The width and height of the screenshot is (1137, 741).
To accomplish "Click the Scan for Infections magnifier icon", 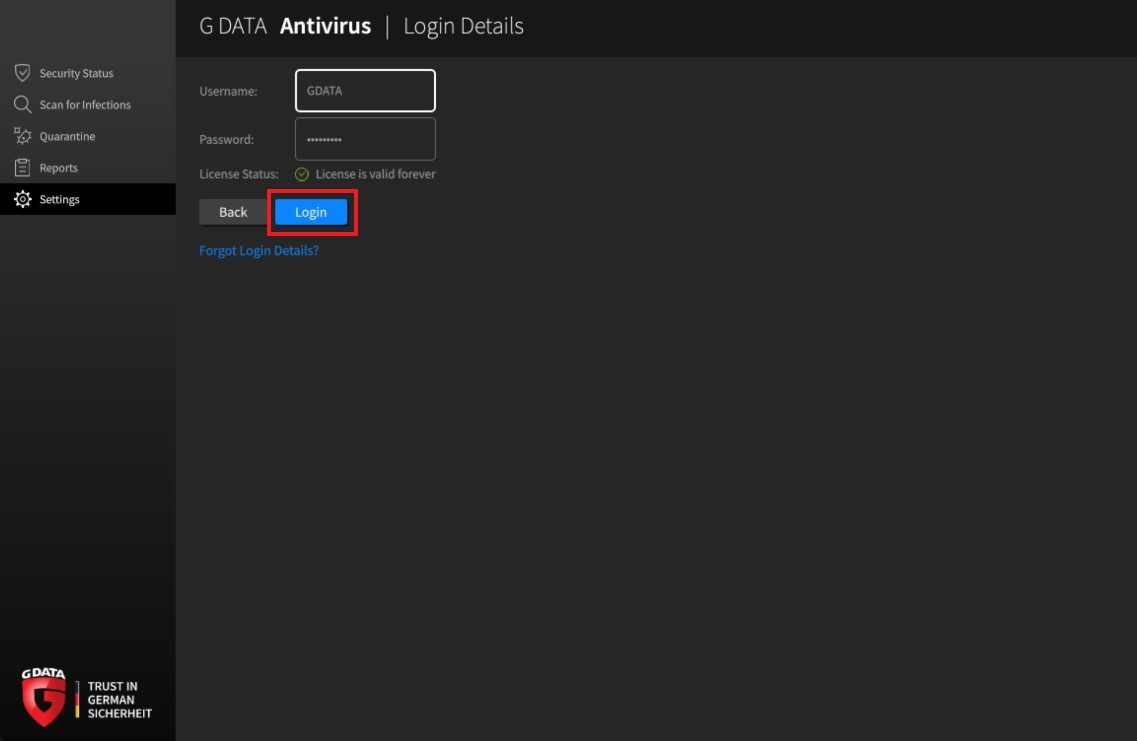I will 22,104.
